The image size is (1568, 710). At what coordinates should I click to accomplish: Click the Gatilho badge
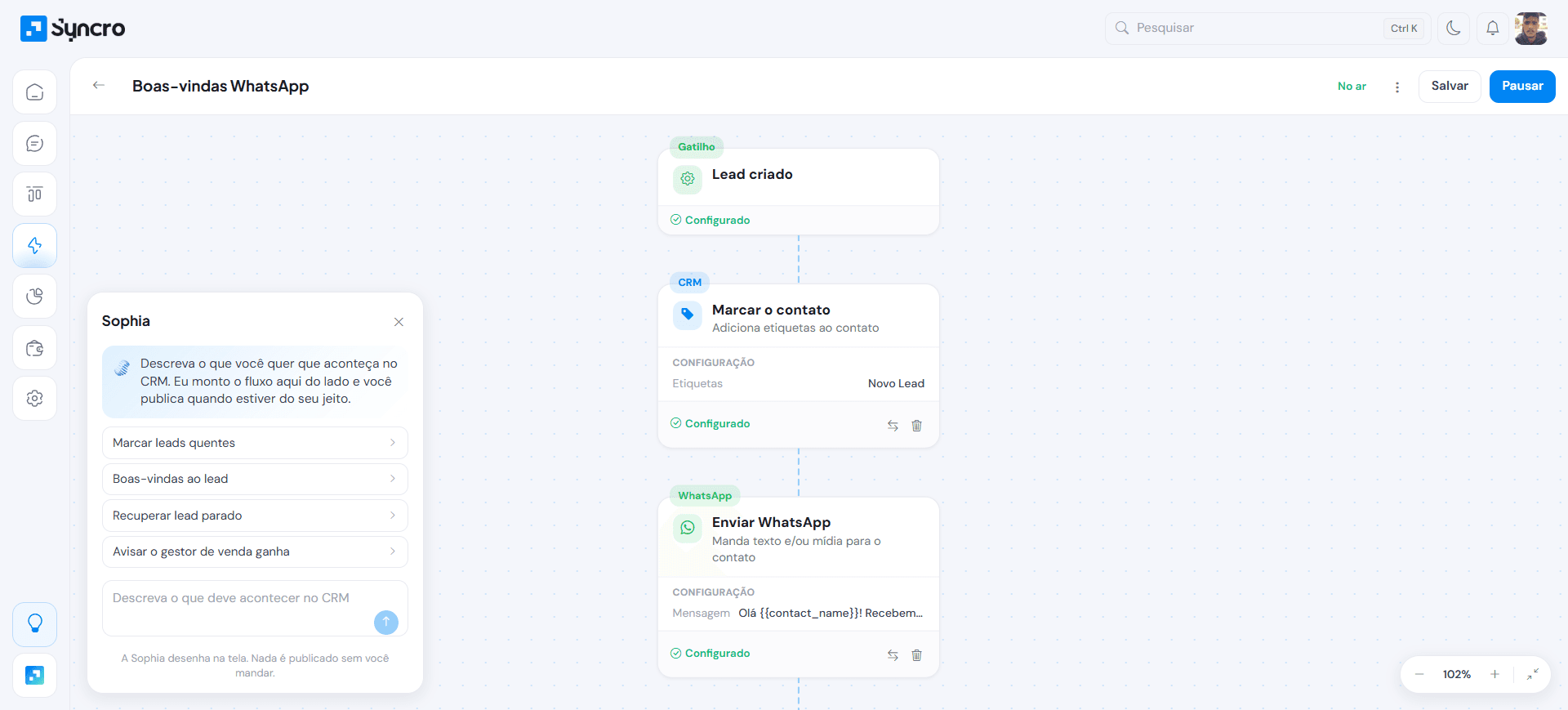(x=697, y=147)
